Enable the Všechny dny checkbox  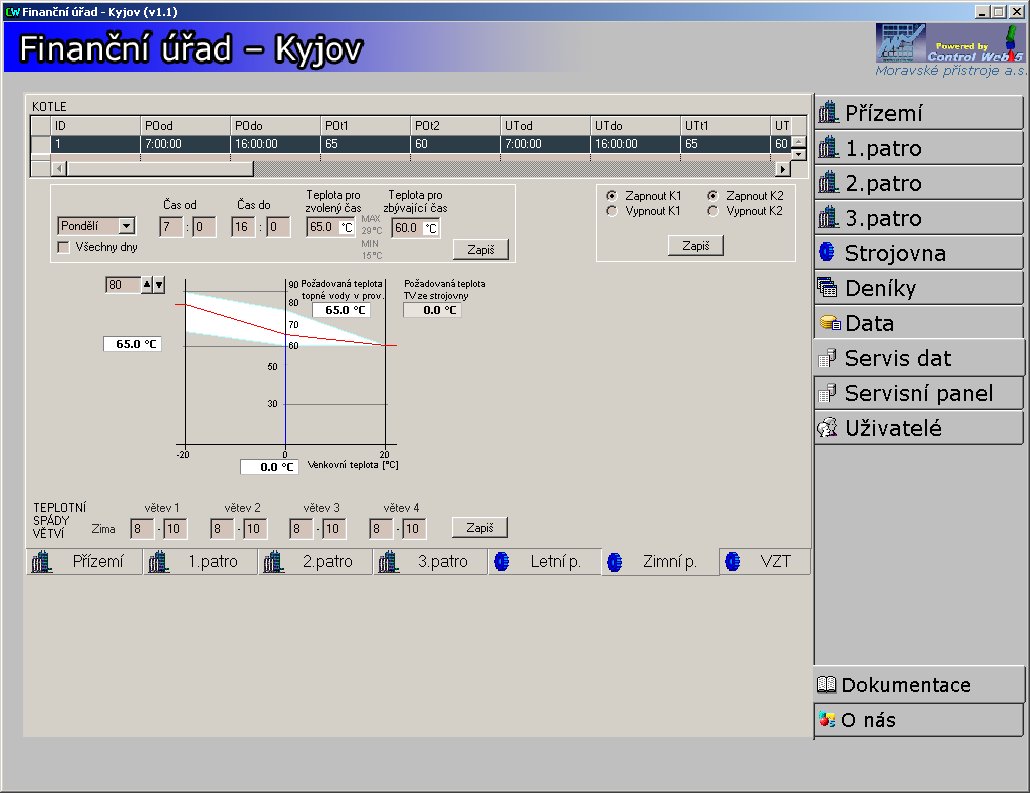(64, 247)
